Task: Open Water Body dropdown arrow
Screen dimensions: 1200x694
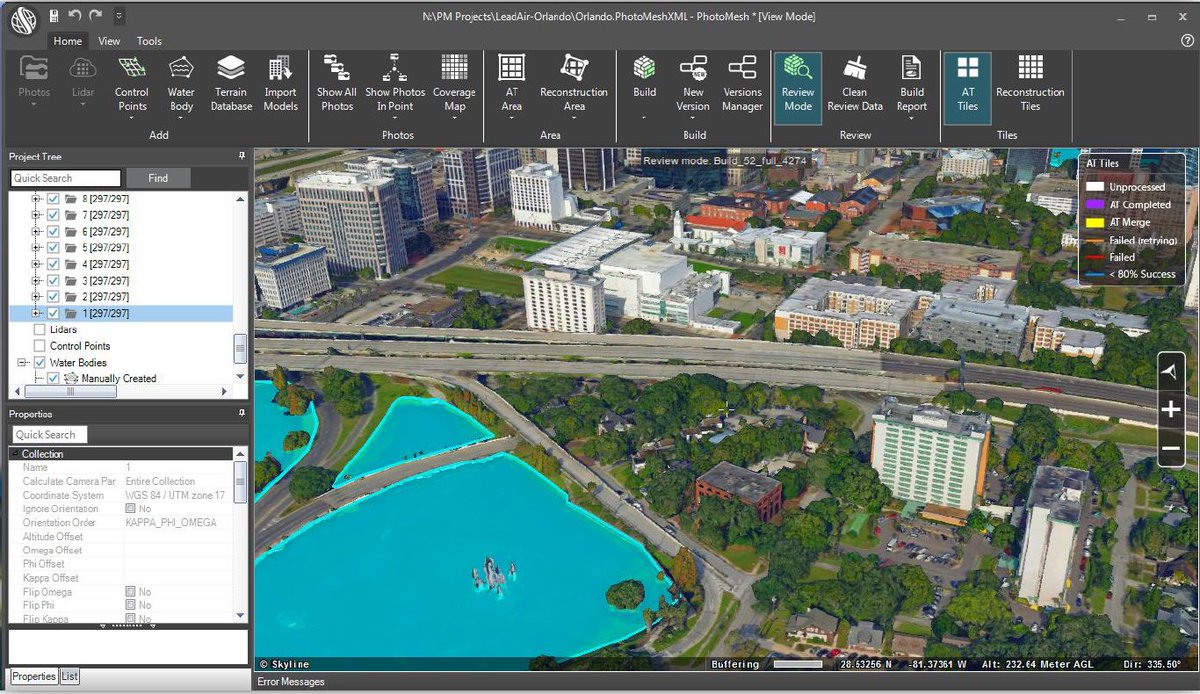Action: pos(181,118)
